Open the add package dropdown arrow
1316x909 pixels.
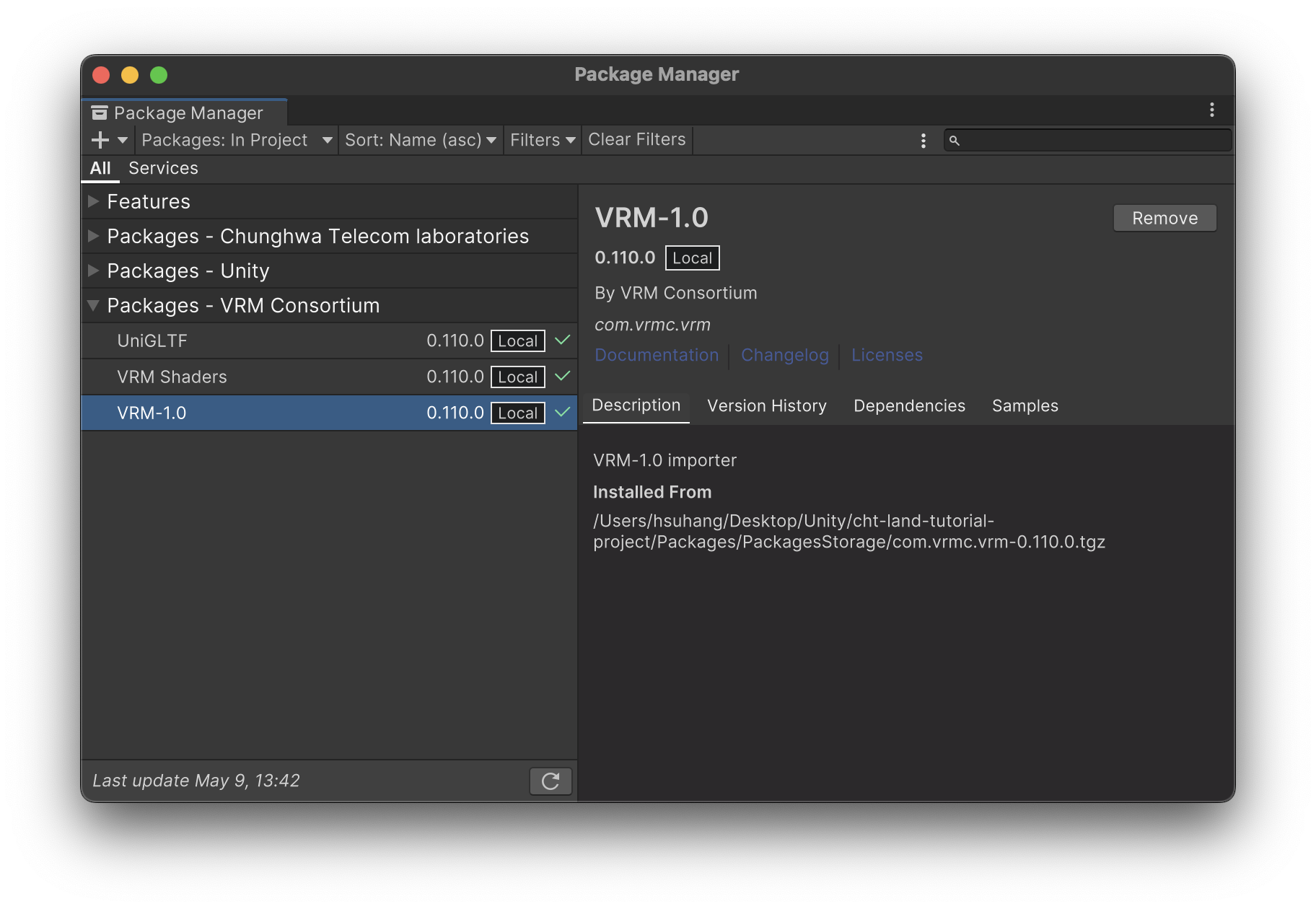click(x=123, y=140)
